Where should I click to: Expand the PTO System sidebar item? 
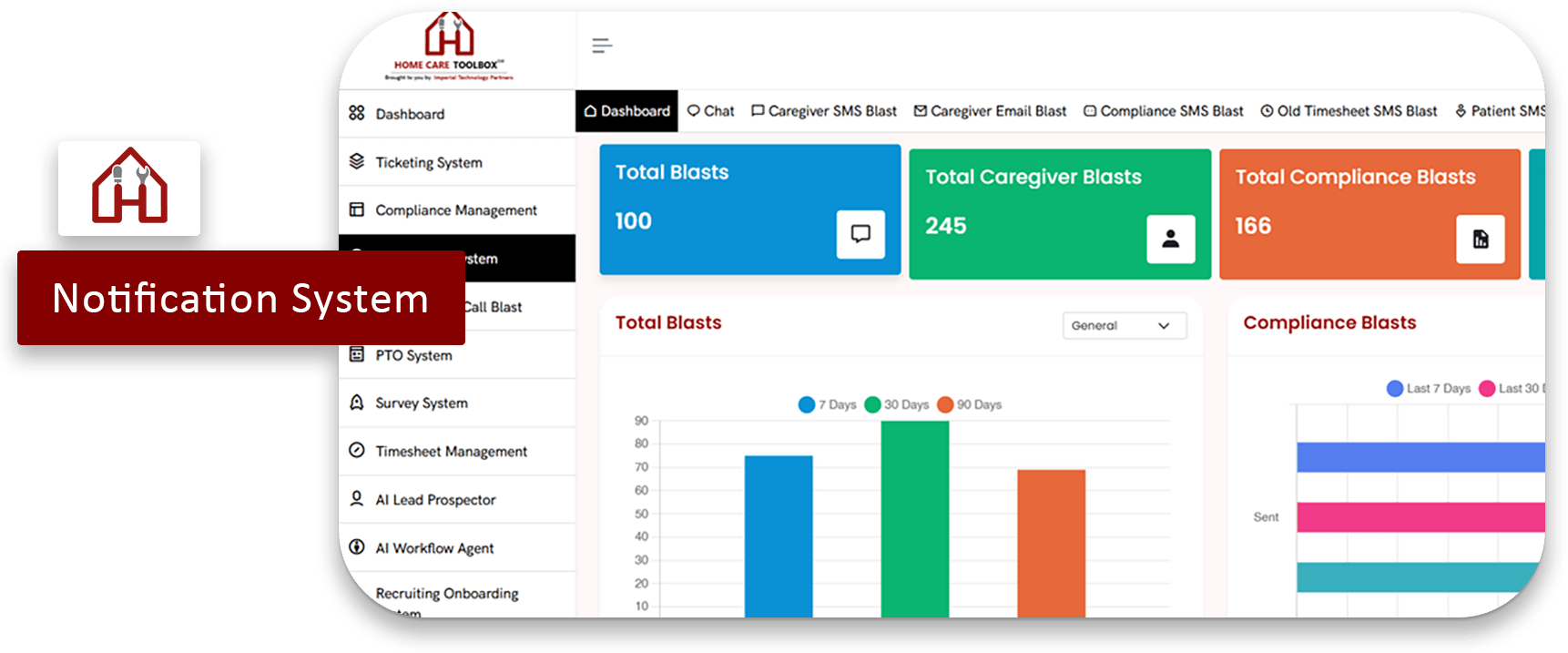click(413, 355)
